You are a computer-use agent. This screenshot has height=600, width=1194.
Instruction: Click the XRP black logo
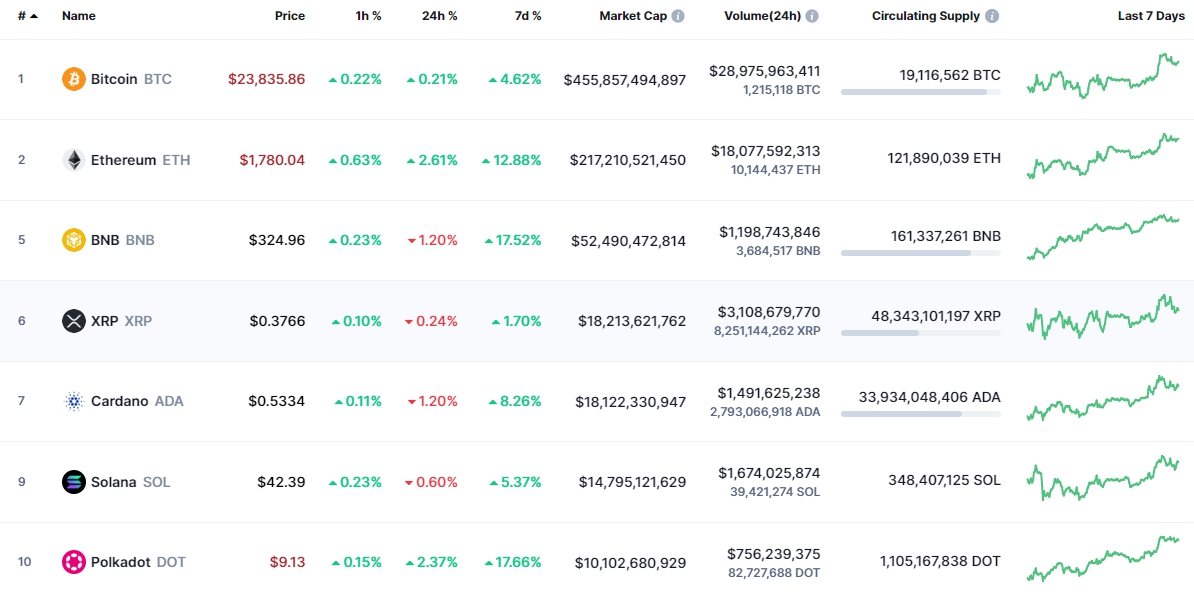point(74,321)
